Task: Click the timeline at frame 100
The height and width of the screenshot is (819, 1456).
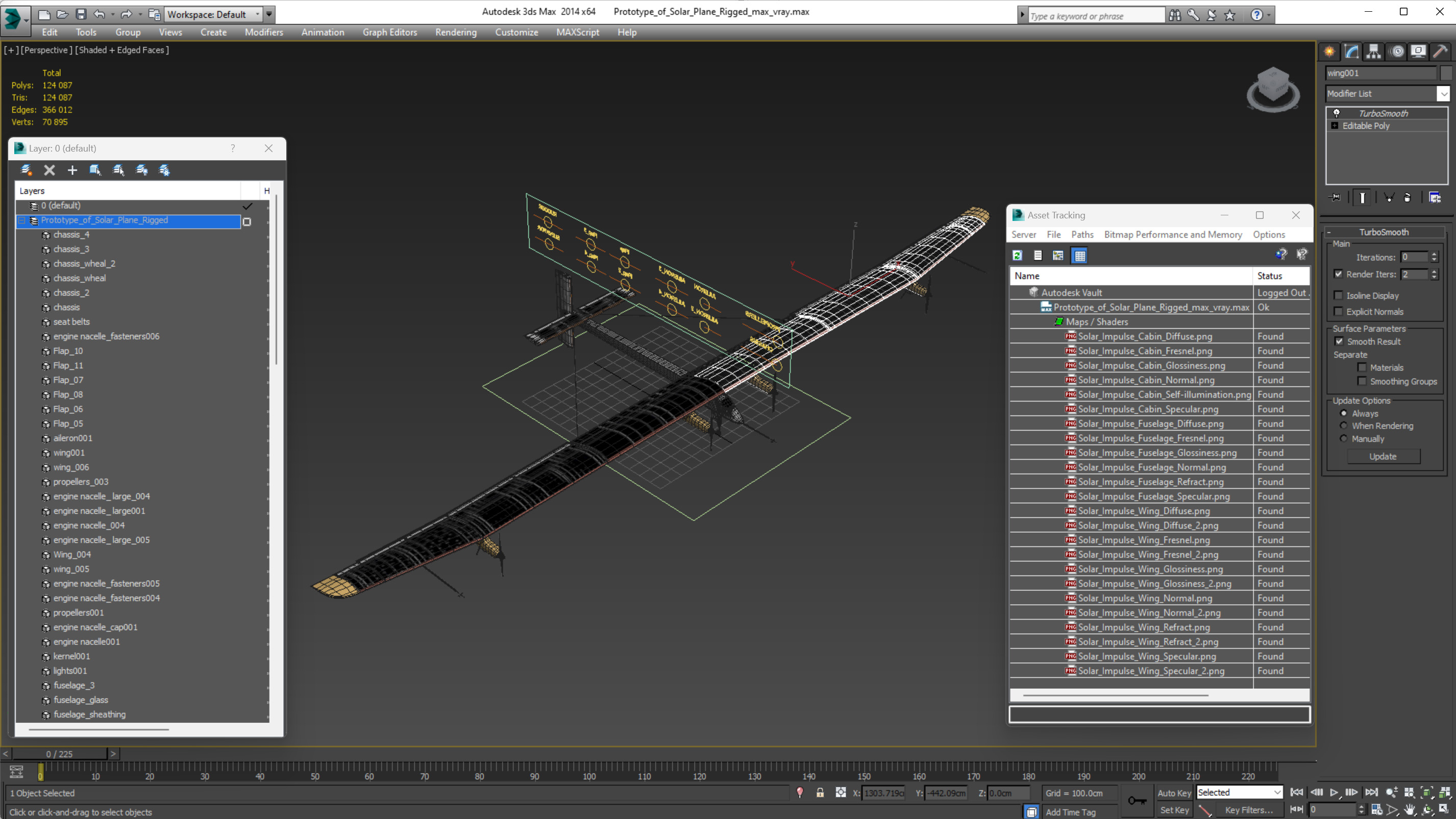Action: (x=589, y=768)
